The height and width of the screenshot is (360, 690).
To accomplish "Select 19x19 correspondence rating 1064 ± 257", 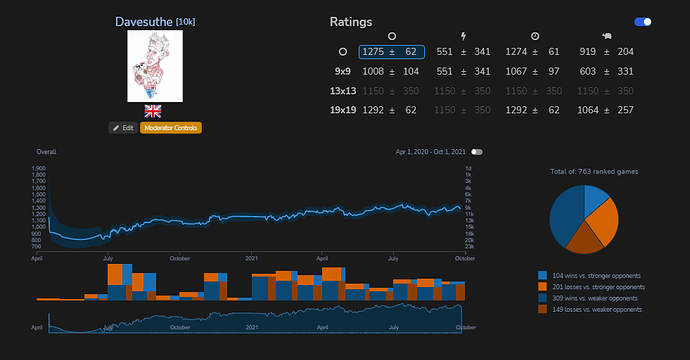I will (606, 110).
